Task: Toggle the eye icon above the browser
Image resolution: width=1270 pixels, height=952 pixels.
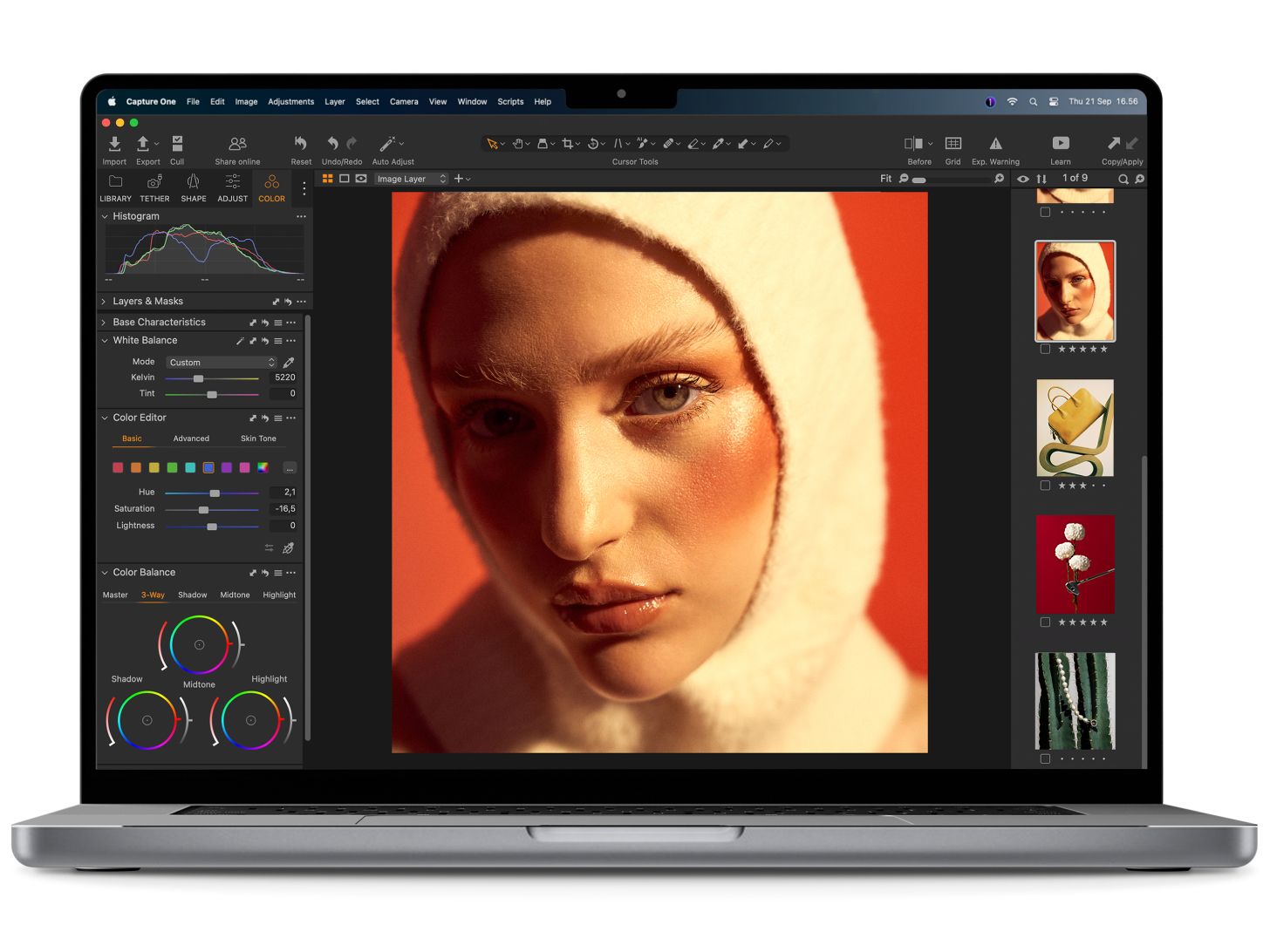Action: coord(1023,179)
